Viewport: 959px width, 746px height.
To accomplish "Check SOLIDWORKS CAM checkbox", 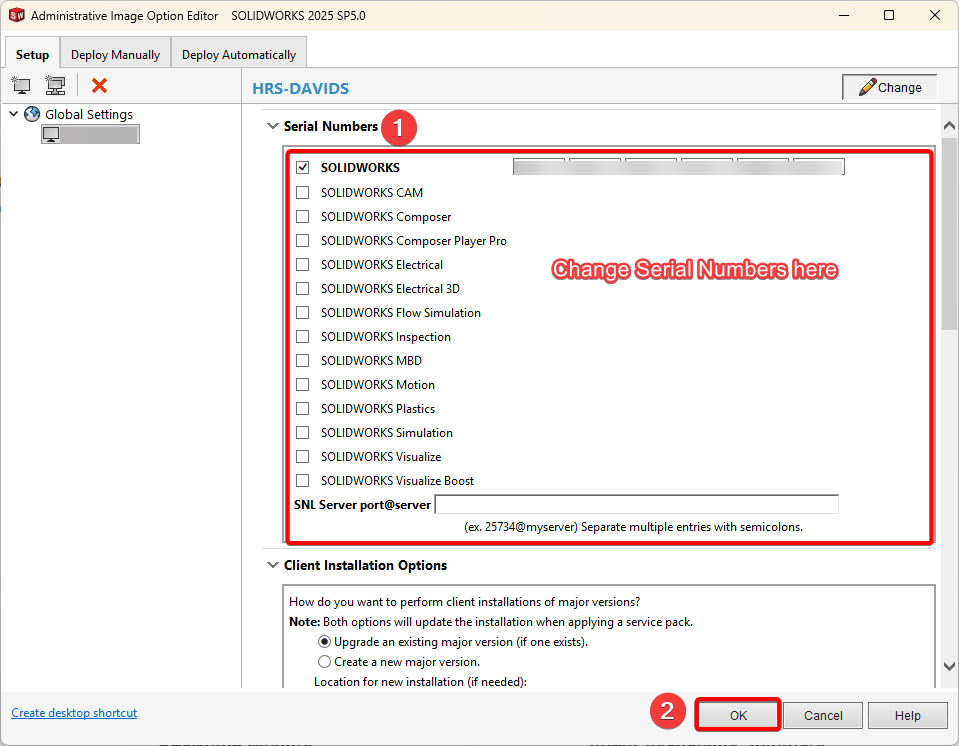I will click(x=302, y=193).
